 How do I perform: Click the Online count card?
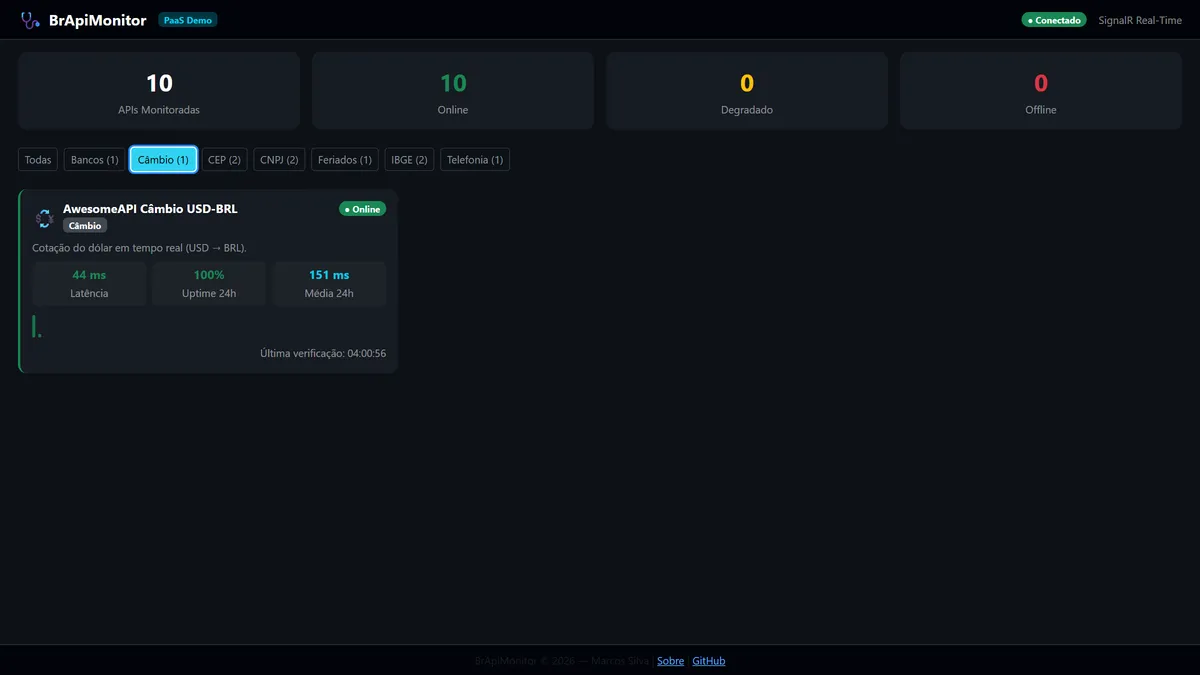(453, 91)
